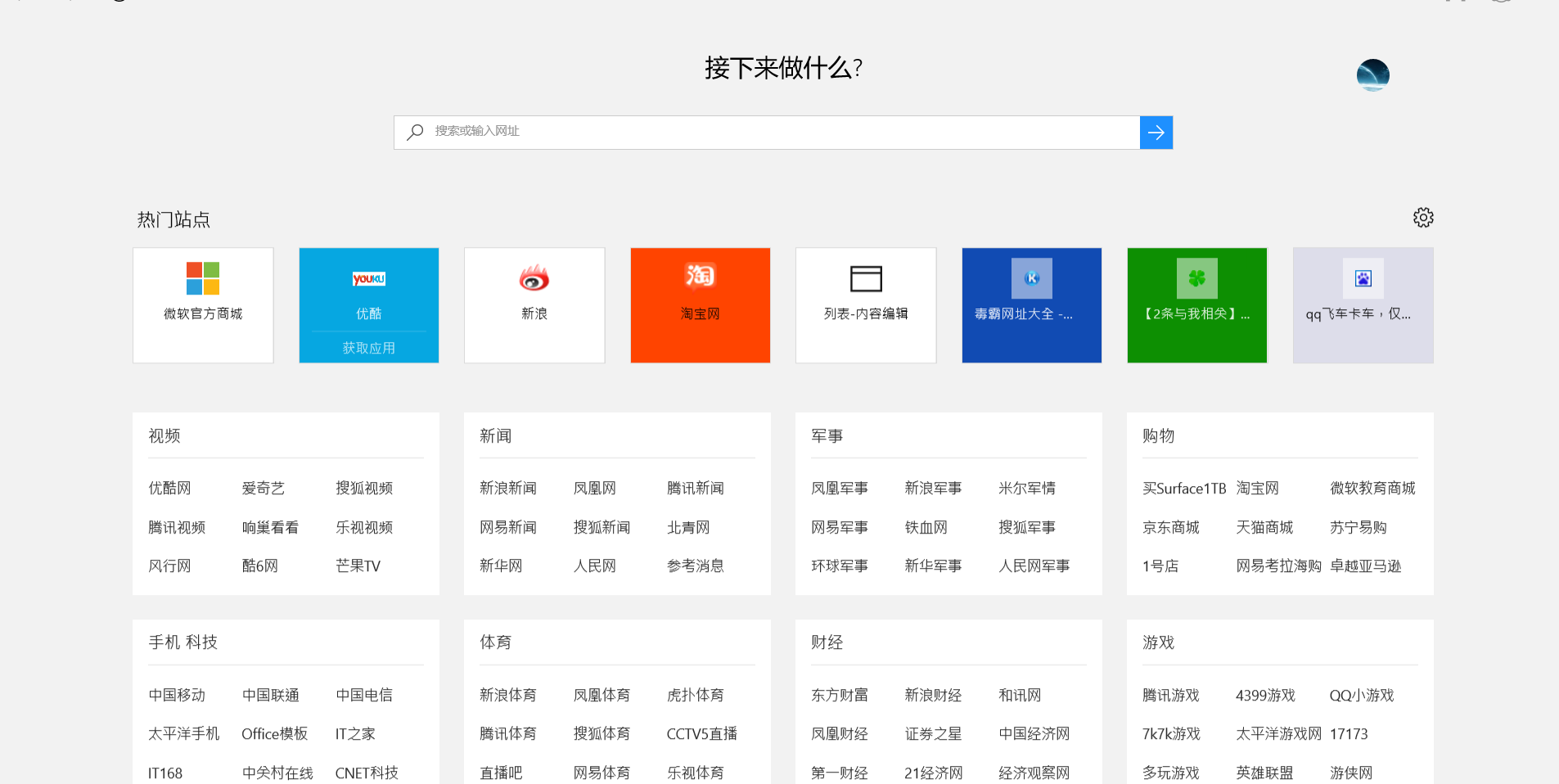Screen dimensions: 1559x784
Task: Open the 直播吧 link
Action: [501, 773]
